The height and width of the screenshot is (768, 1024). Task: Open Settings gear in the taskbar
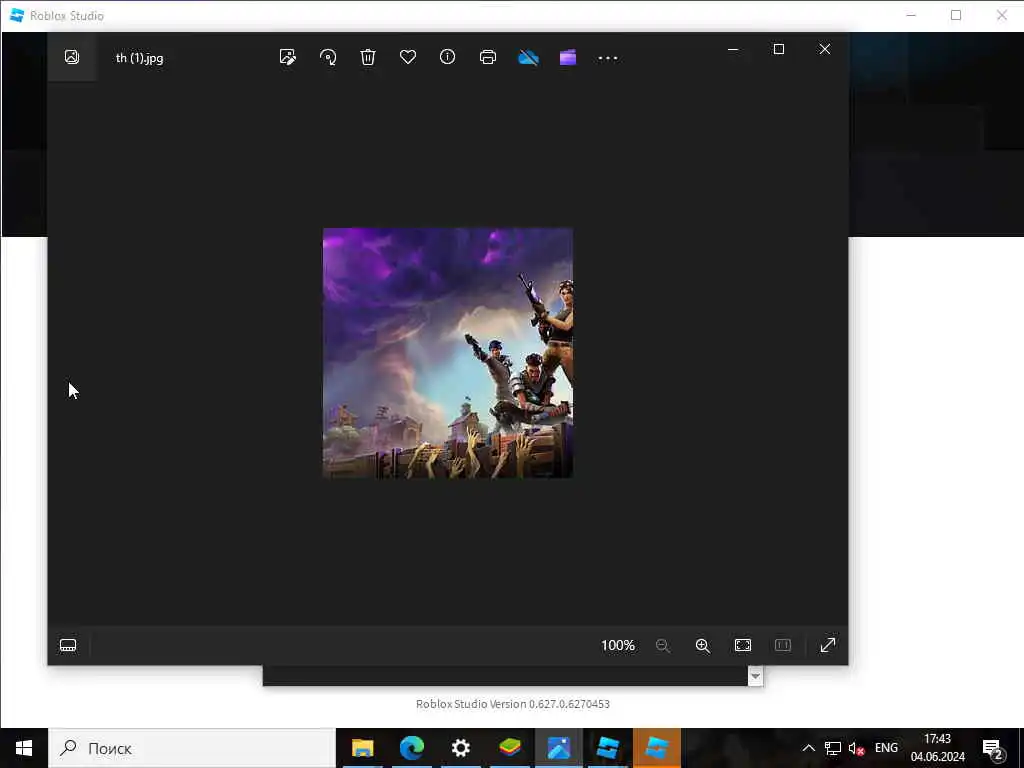(x=460, y=748)
